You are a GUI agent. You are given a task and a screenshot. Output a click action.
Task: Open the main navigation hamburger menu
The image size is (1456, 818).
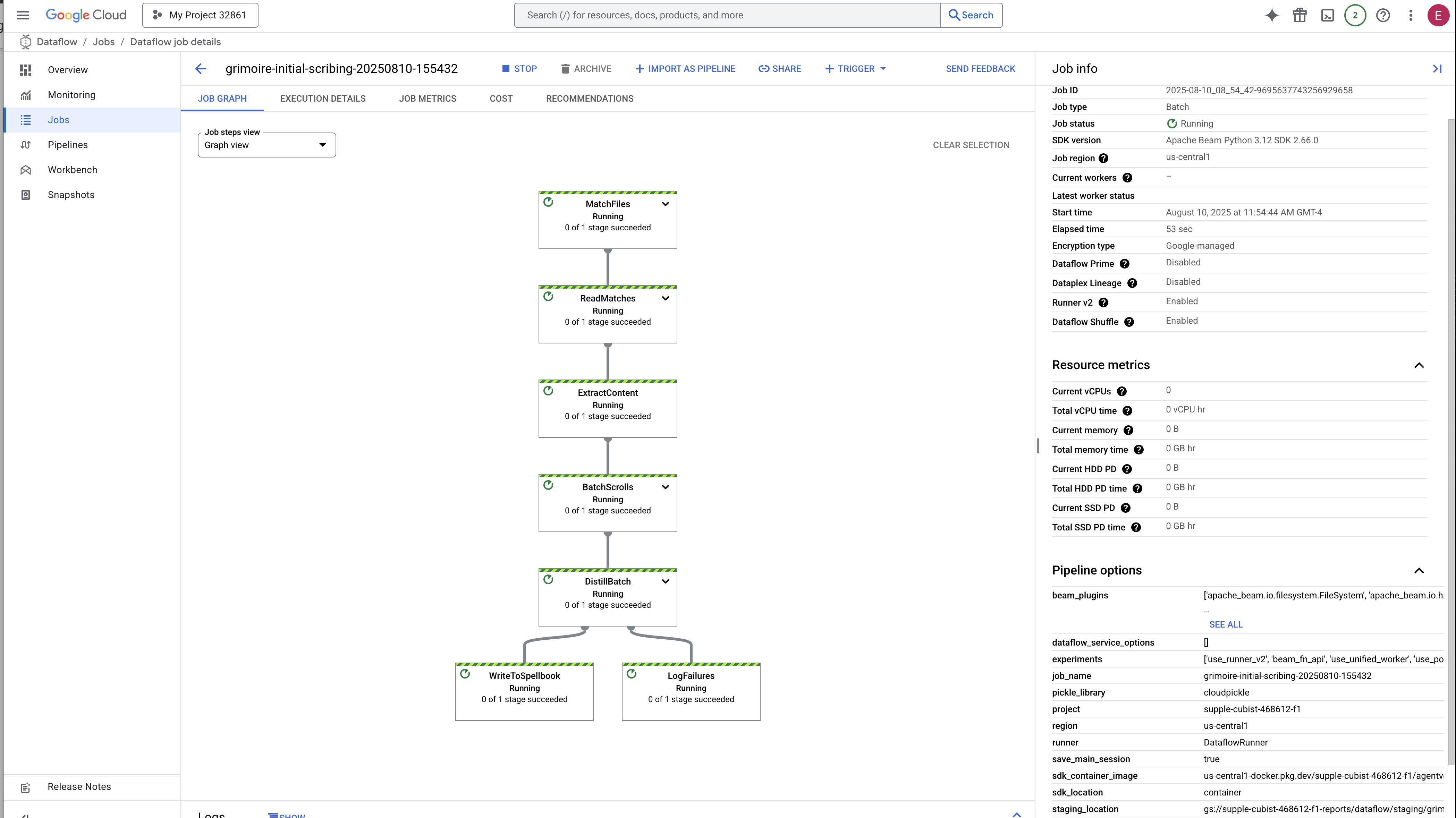23,15
